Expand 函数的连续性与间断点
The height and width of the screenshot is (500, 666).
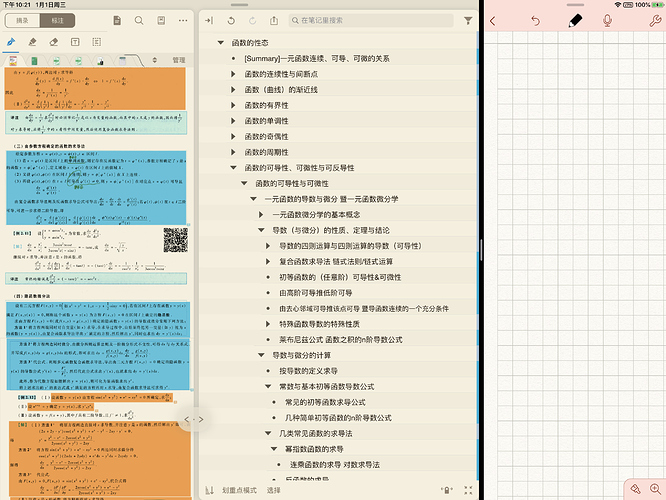coord(233,74)
